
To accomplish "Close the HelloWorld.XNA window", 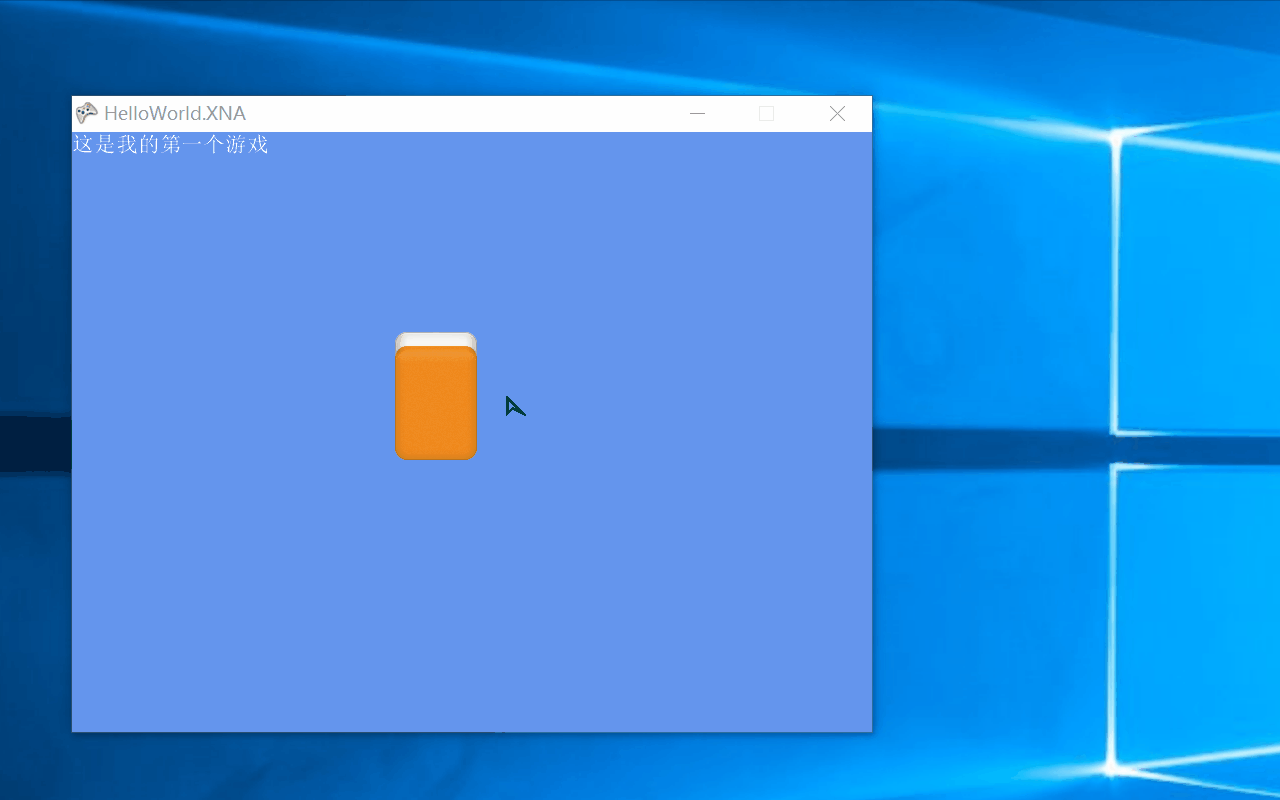I will [x=837, y=114].
